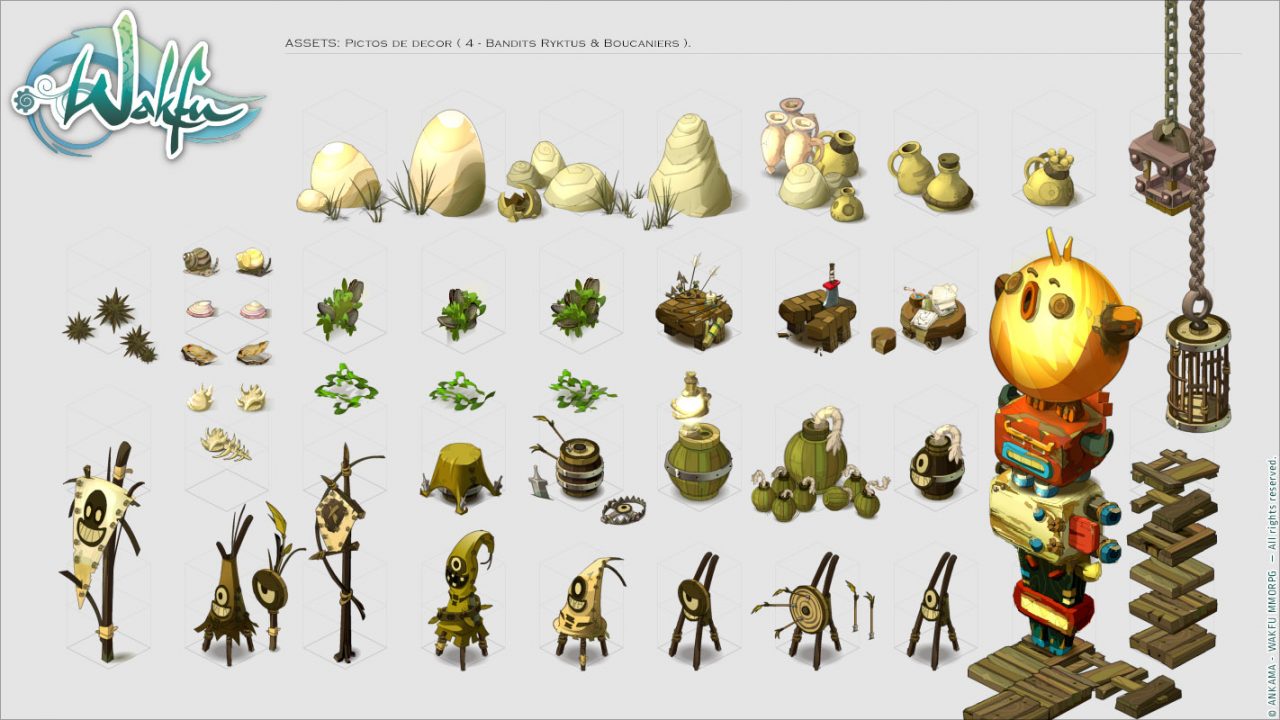1280x720 pixels.
Task: Select the metal bear trap
Action: 623,511
